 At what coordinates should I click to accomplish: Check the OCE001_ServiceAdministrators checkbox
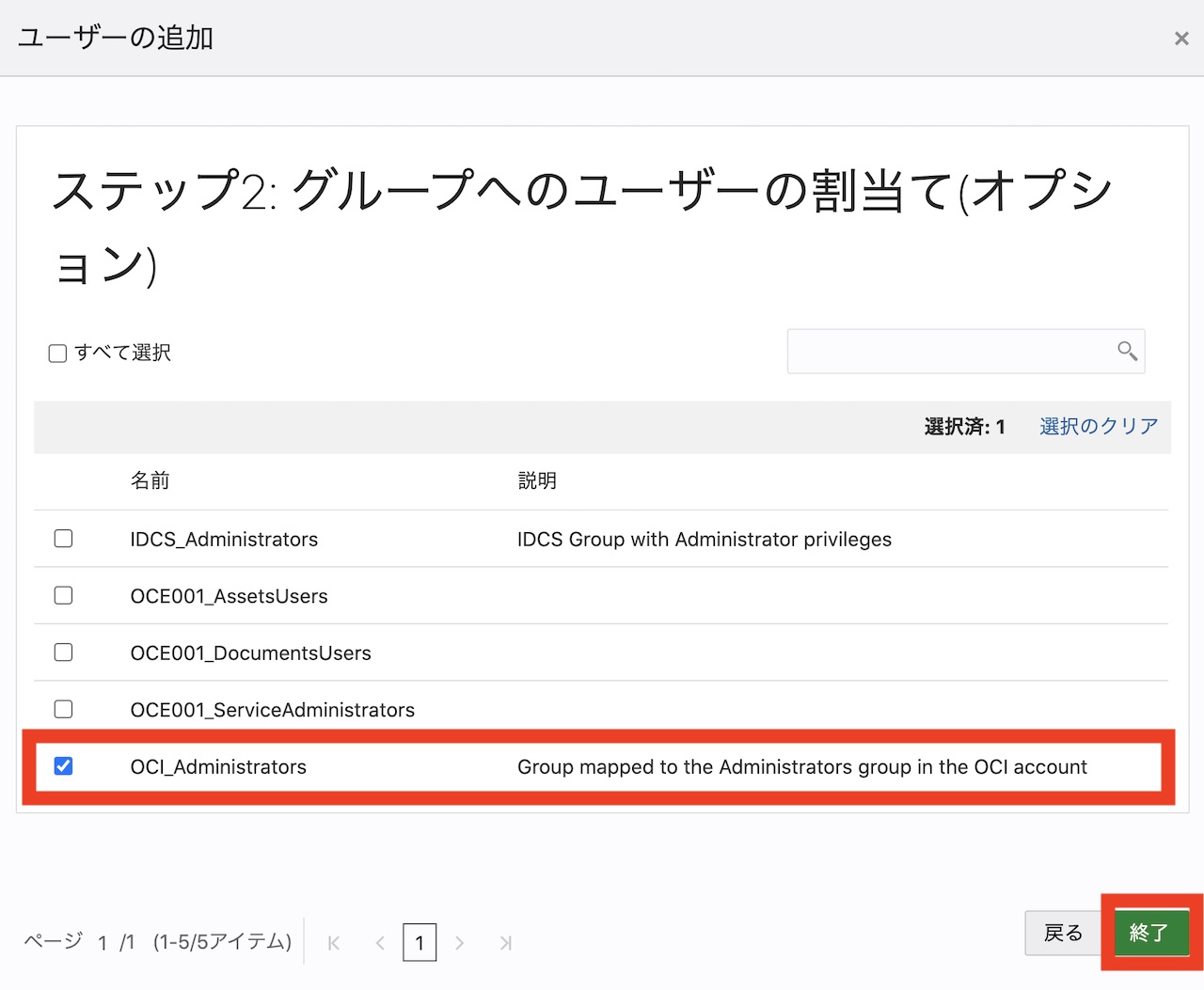pos(63,708)
